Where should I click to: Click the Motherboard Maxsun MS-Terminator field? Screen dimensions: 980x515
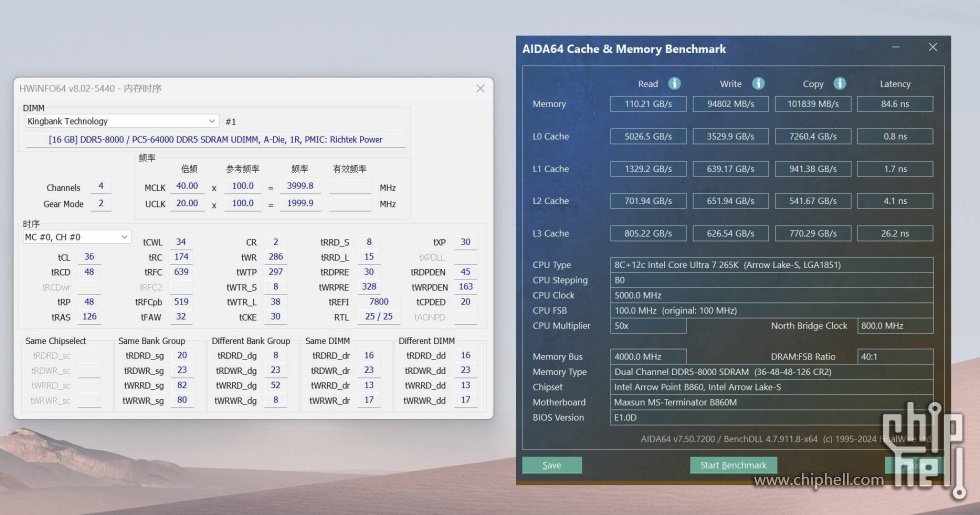772,402
